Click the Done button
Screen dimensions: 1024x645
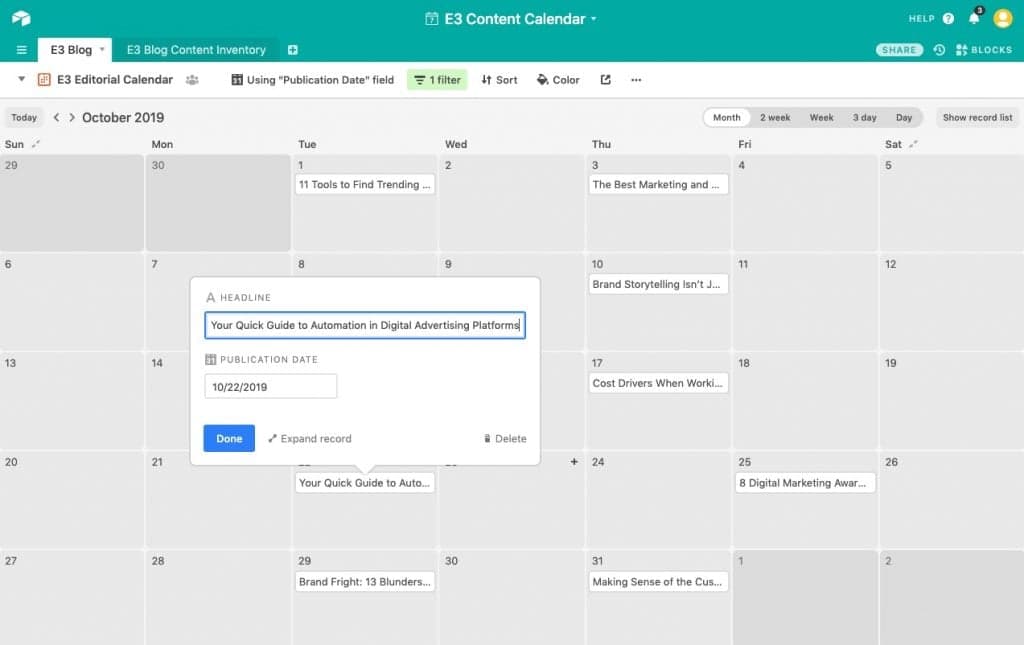tap(229, 439)
